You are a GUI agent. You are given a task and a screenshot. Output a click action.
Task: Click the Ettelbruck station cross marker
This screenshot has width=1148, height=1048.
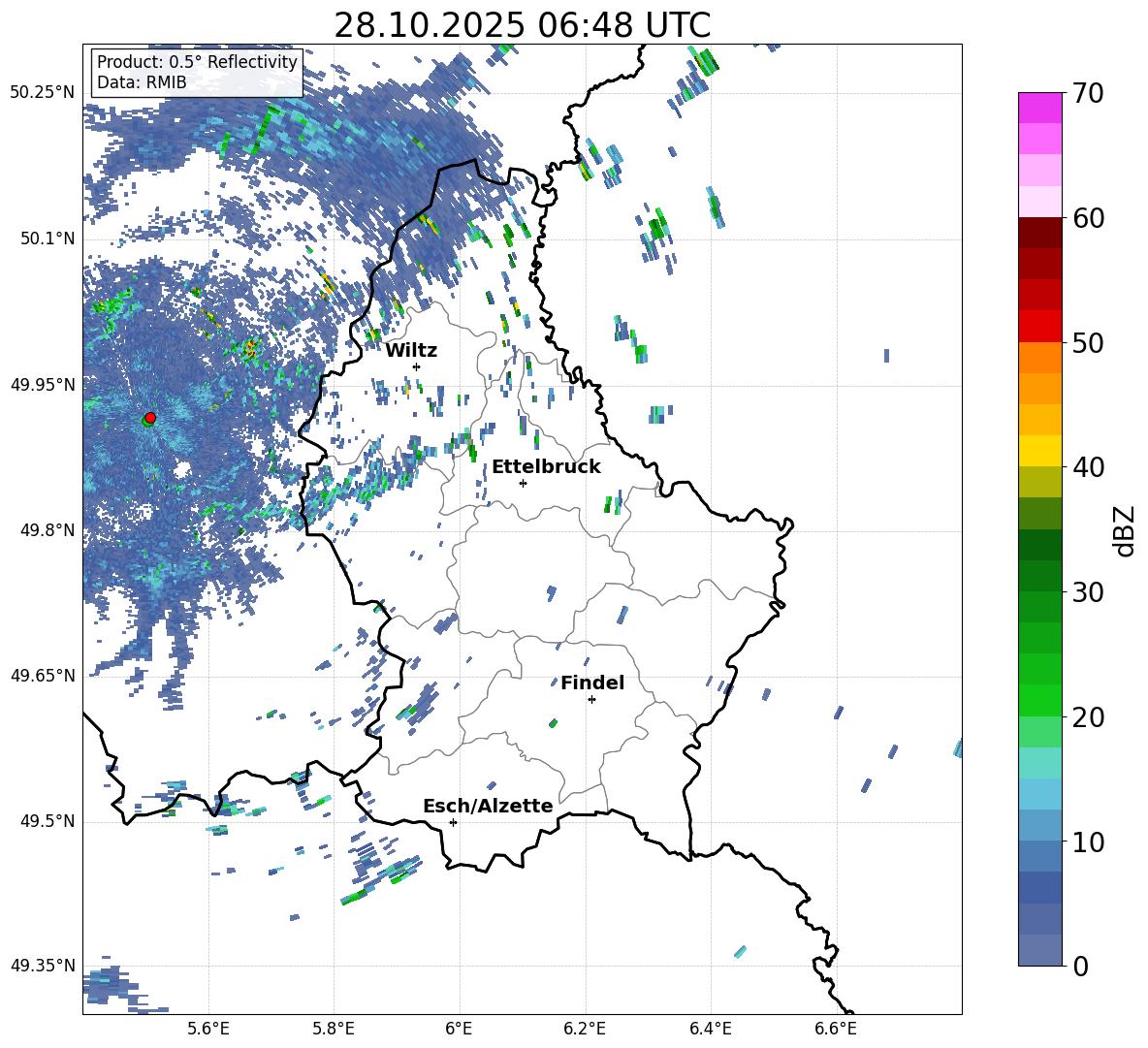[523, 483]
